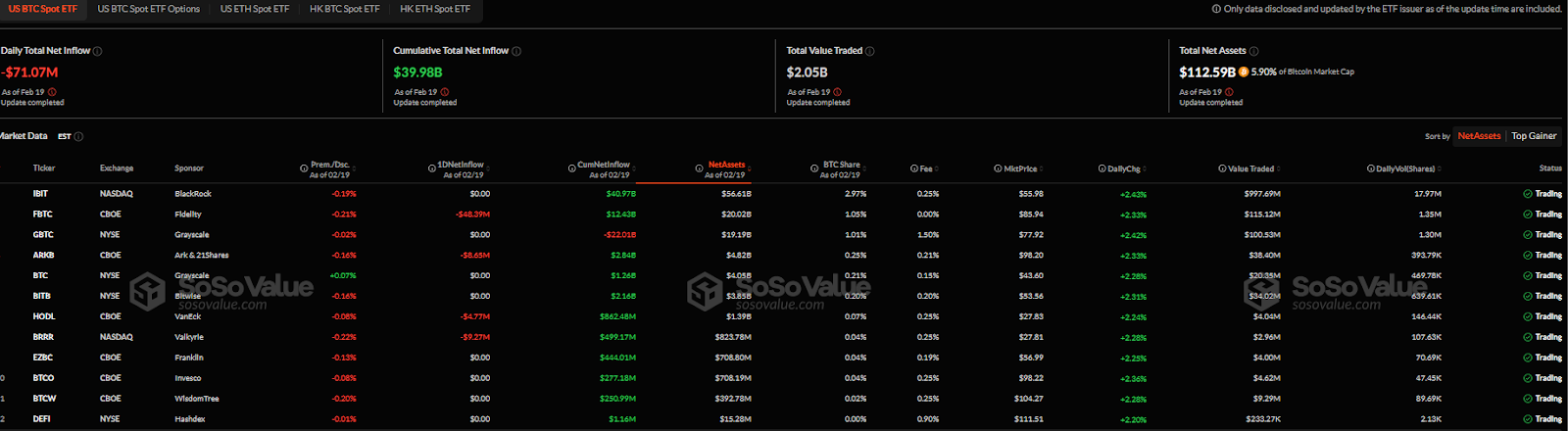Sort table using DailyChg sort arrows
Viewport: 1568px width, 431px height.
[1145, 168]
